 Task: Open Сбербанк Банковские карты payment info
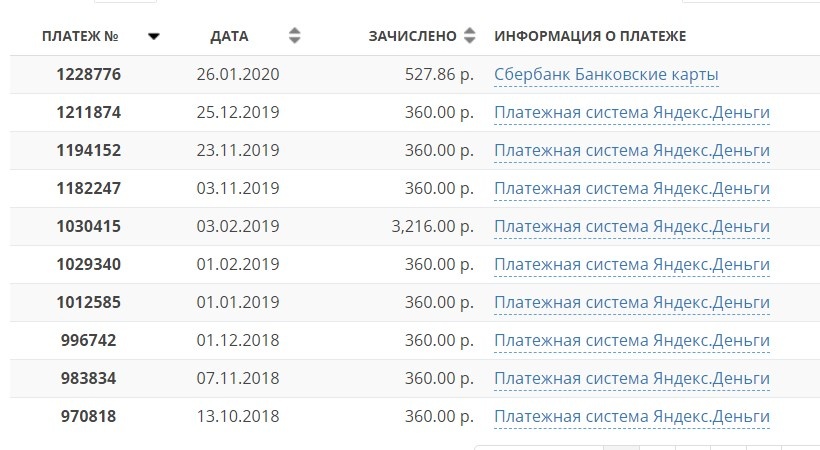point(606,75)
